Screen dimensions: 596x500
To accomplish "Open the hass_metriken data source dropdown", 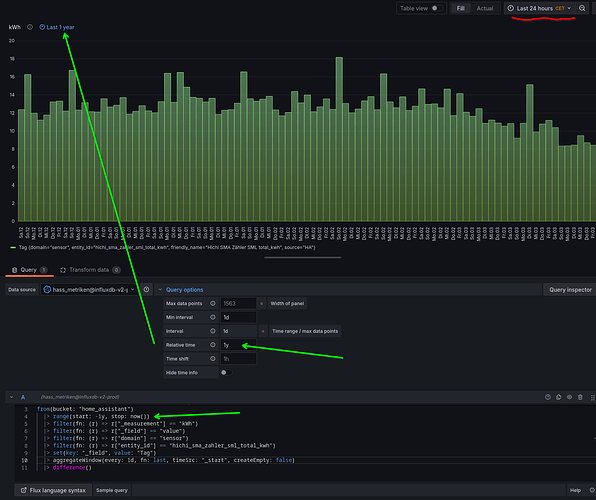I will pos(89,289).
